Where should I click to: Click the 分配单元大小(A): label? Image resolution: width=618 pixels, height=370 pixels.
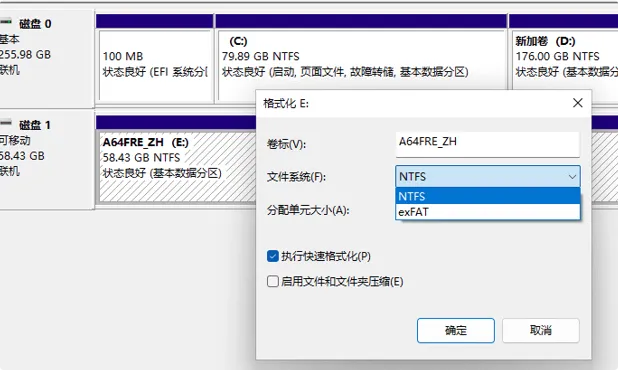pyautogui.click(x=308, y=210)
